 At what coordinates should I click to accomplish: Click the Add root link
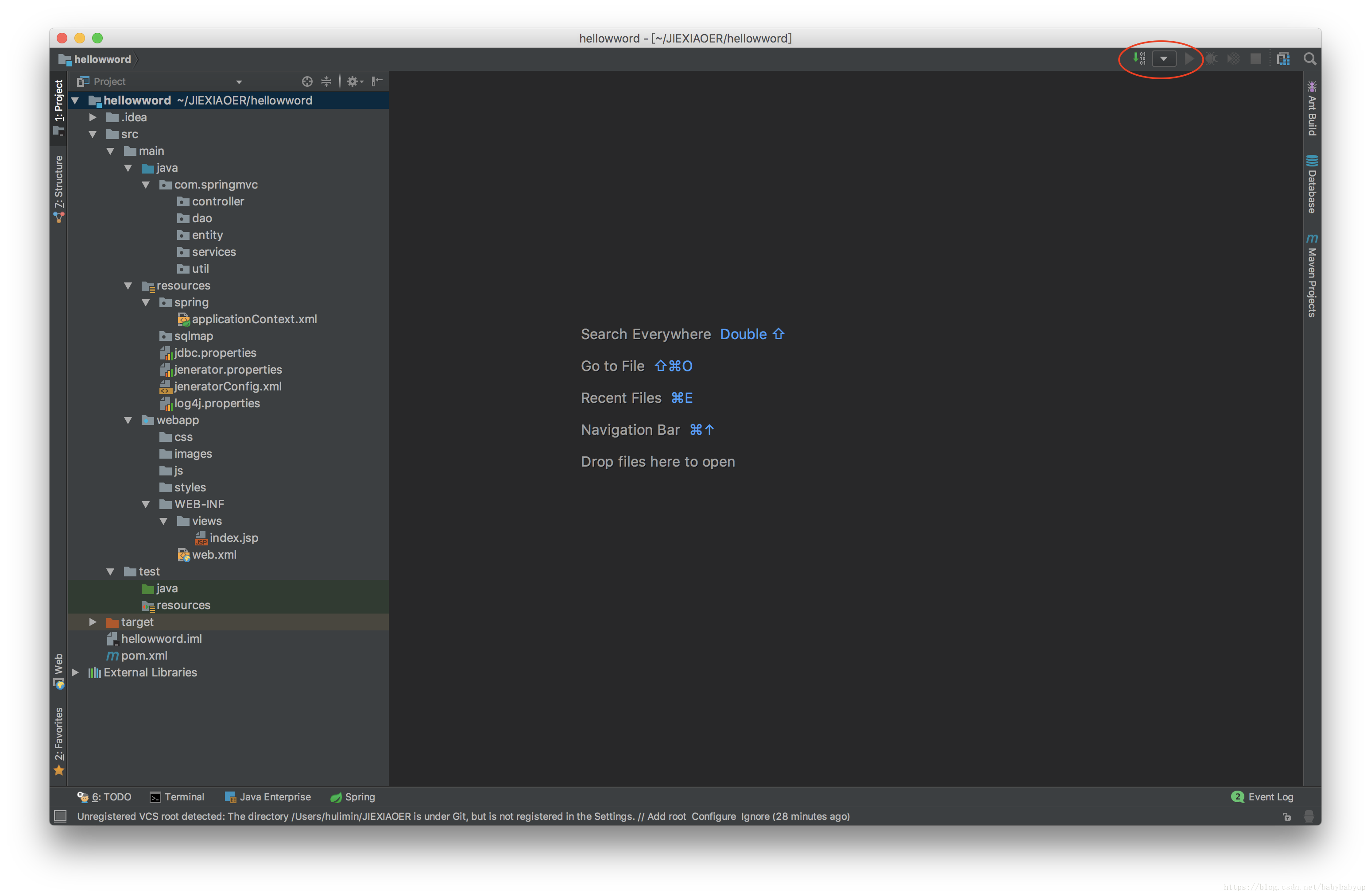[x=666, y=816]
